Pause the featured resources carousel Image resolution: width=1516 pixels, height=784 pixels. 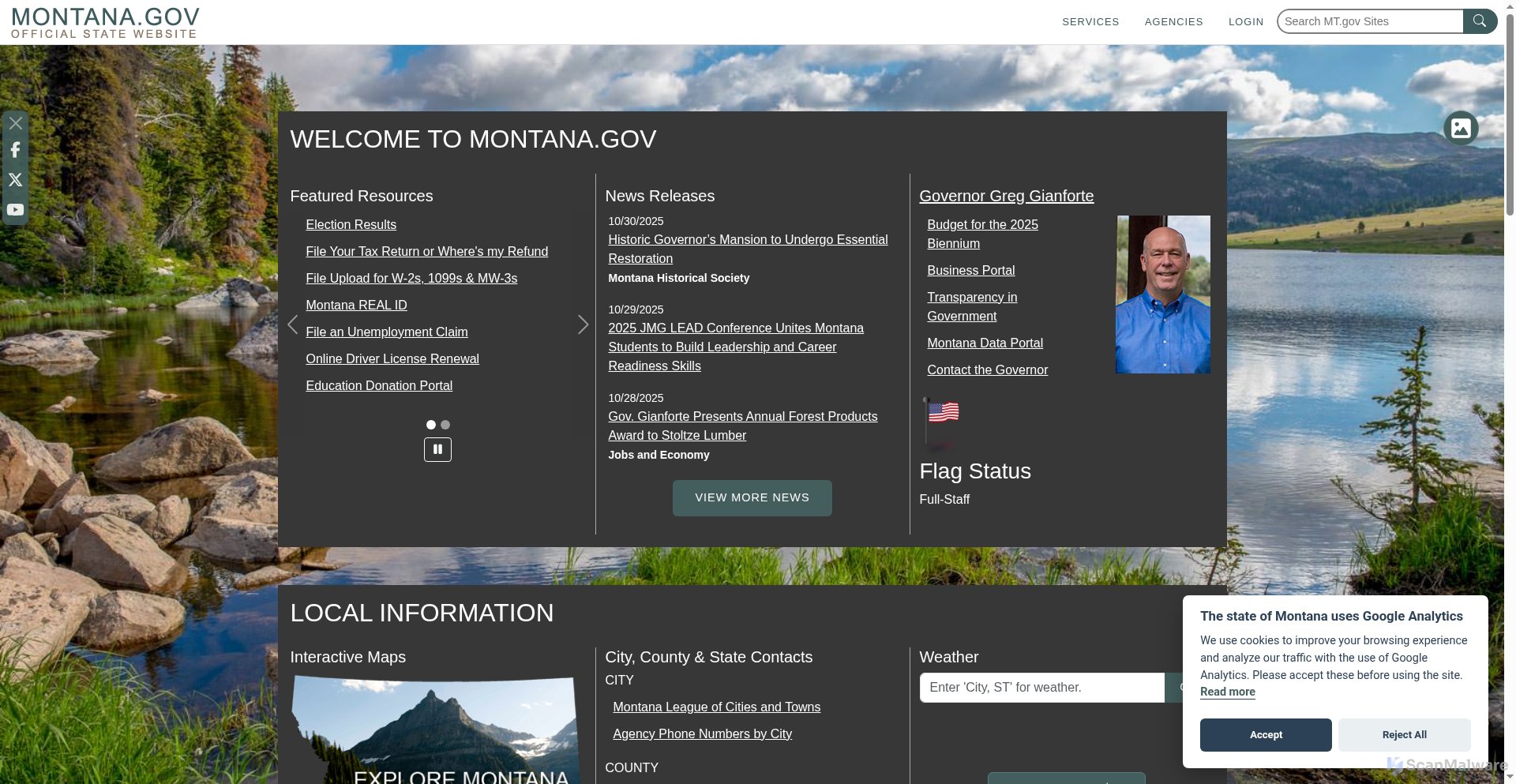point(437,448)
